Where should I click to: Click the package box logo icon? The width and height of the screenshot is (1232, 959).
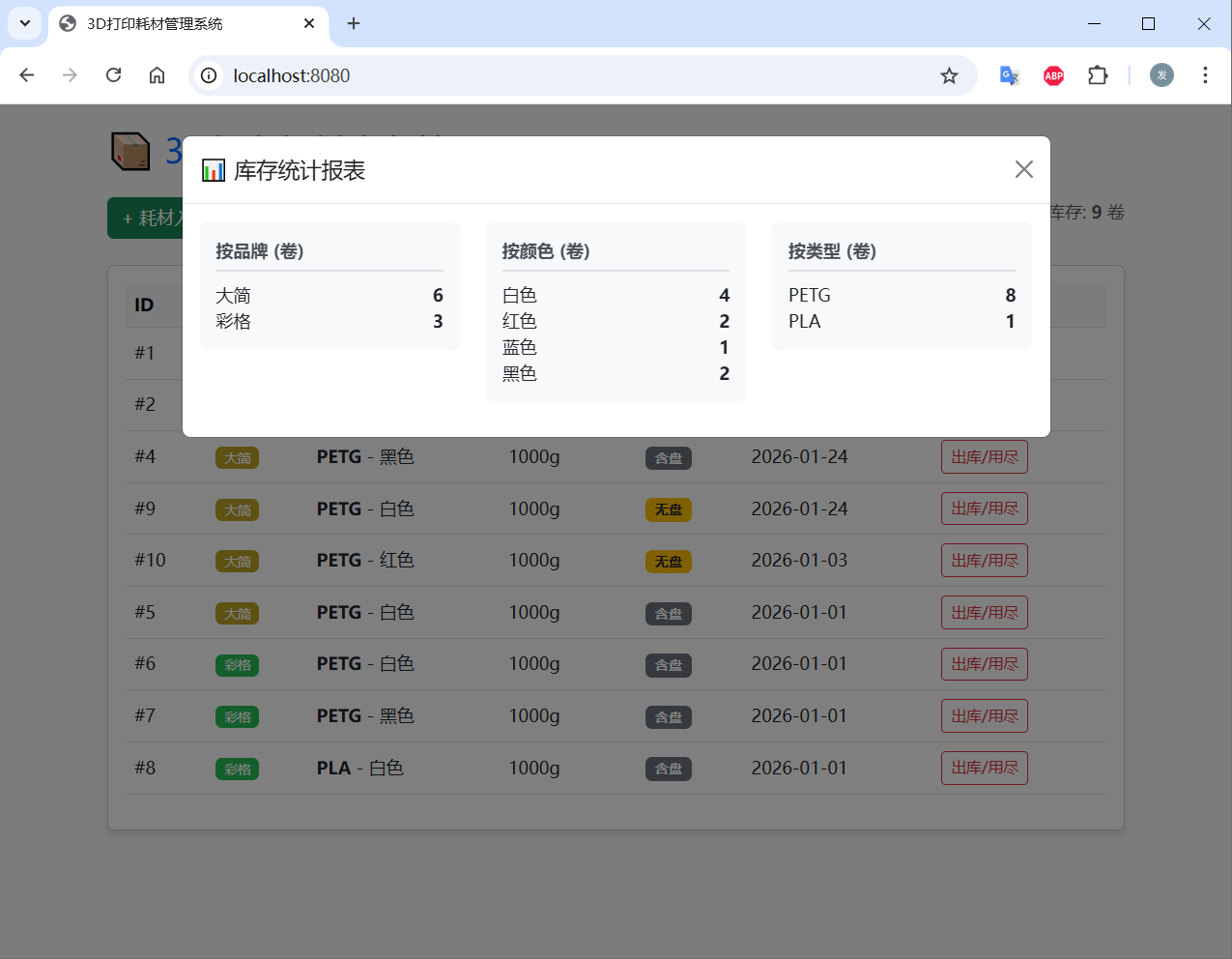coord(130,152)
